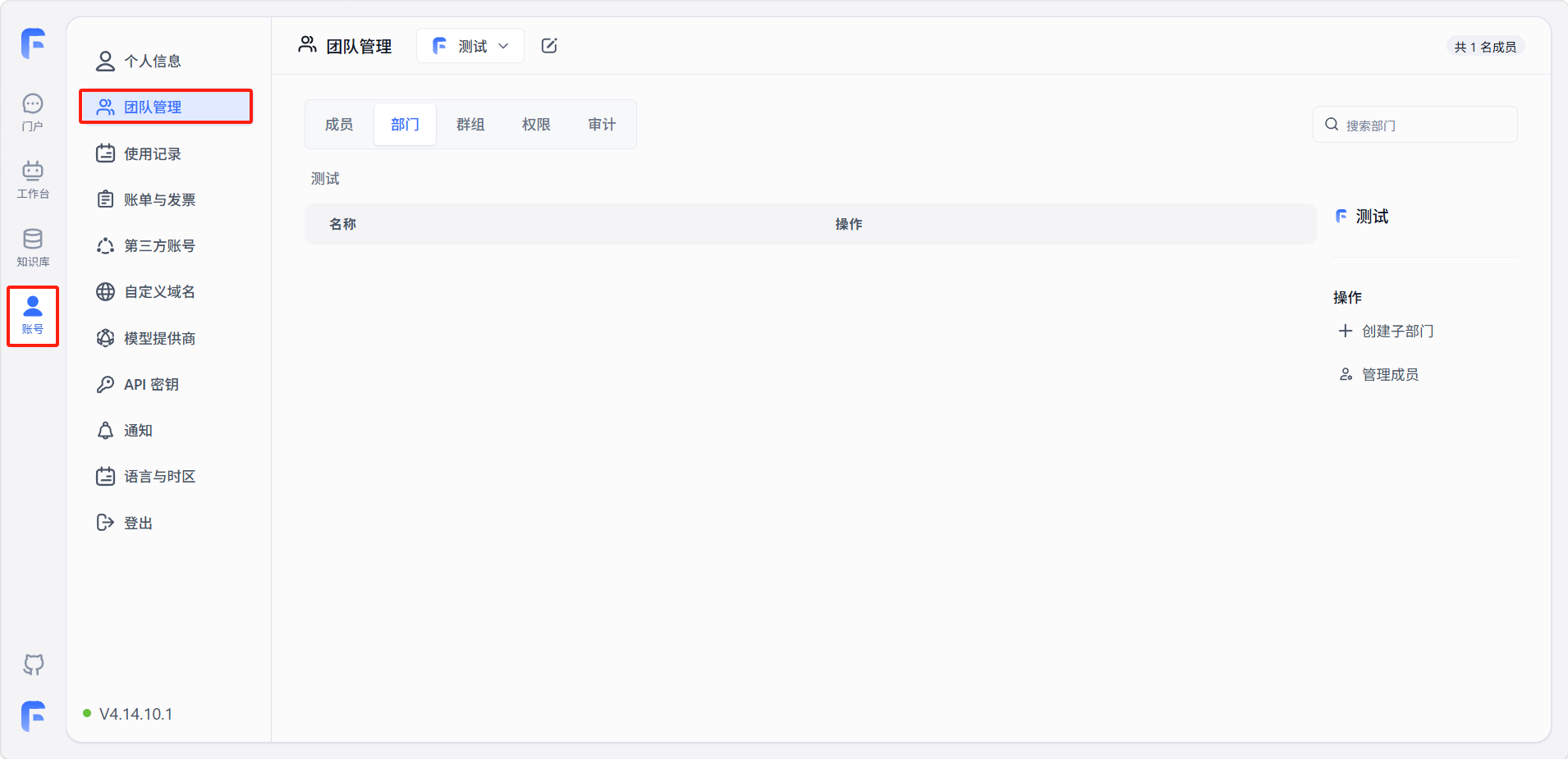Viewport: 1568px width, 759px height.
Task: Click the search magnifier icon
Action: tap(1332, 125)
